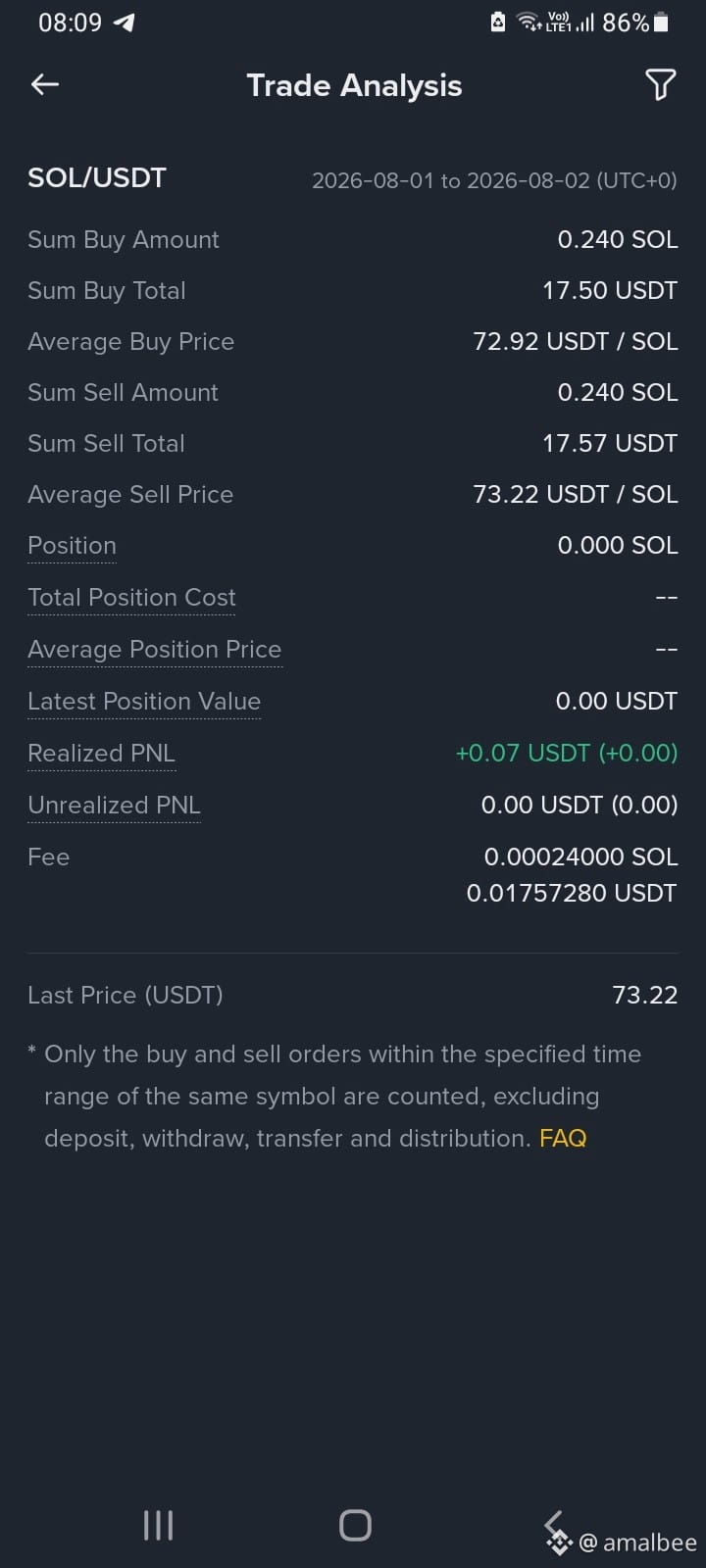Open the FAQ link

563,1138
